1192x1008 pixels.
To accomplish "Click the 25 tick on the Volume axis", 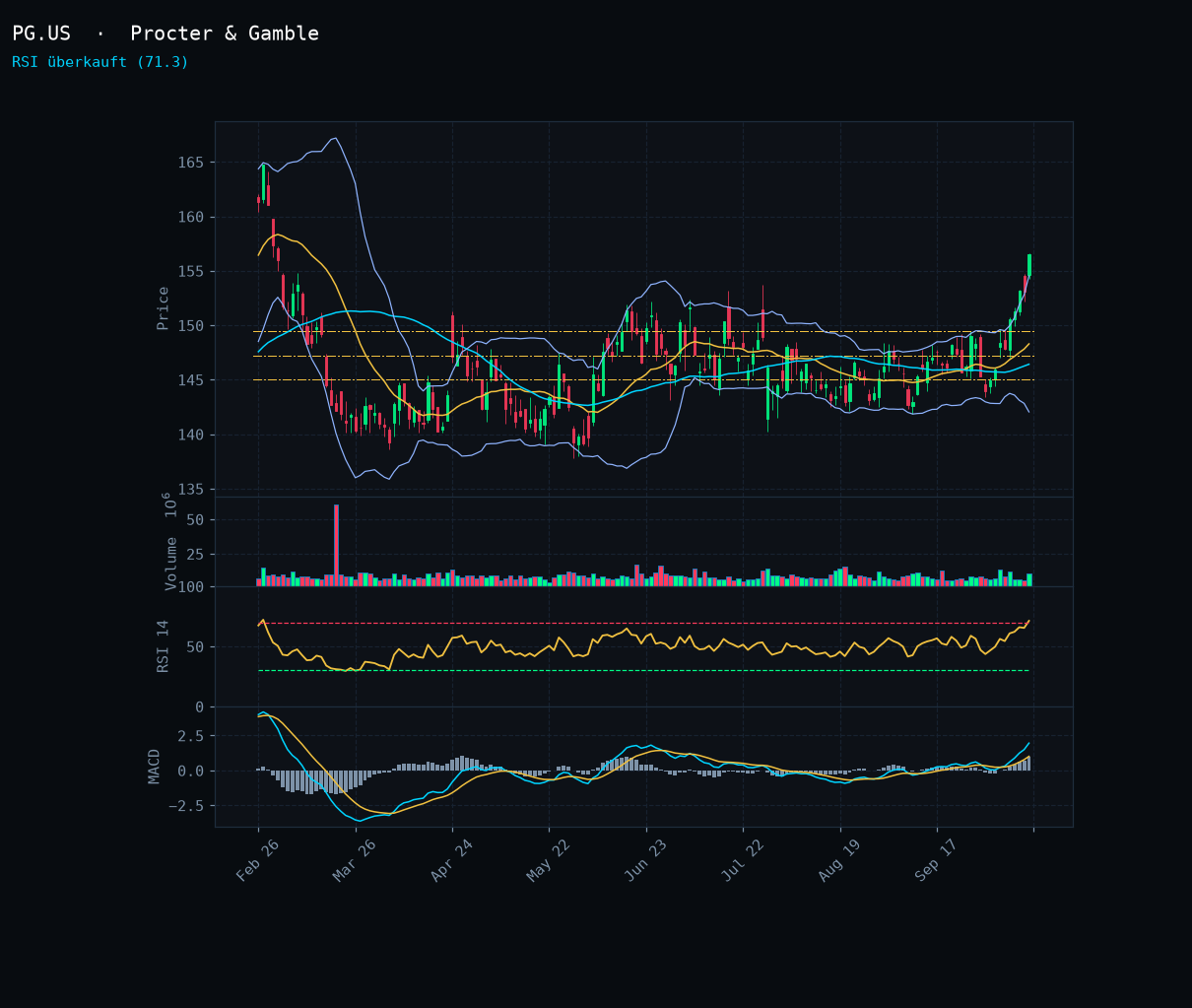I will pyautogui.click(x=195, y=555).
